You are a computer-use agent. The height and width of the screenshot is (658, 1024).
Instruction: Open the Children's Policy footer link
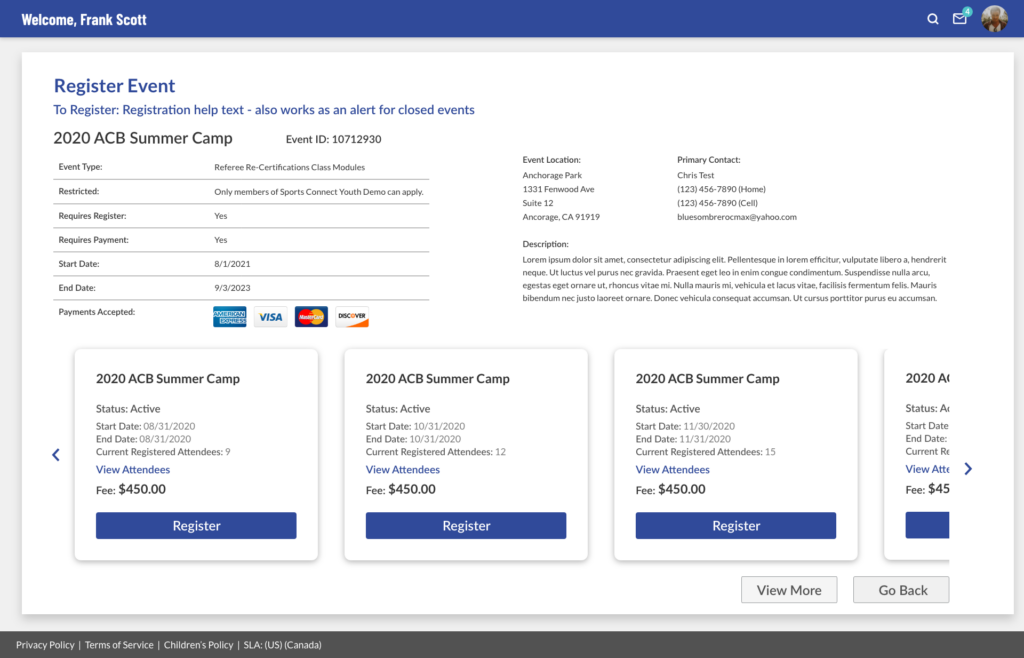198,645
